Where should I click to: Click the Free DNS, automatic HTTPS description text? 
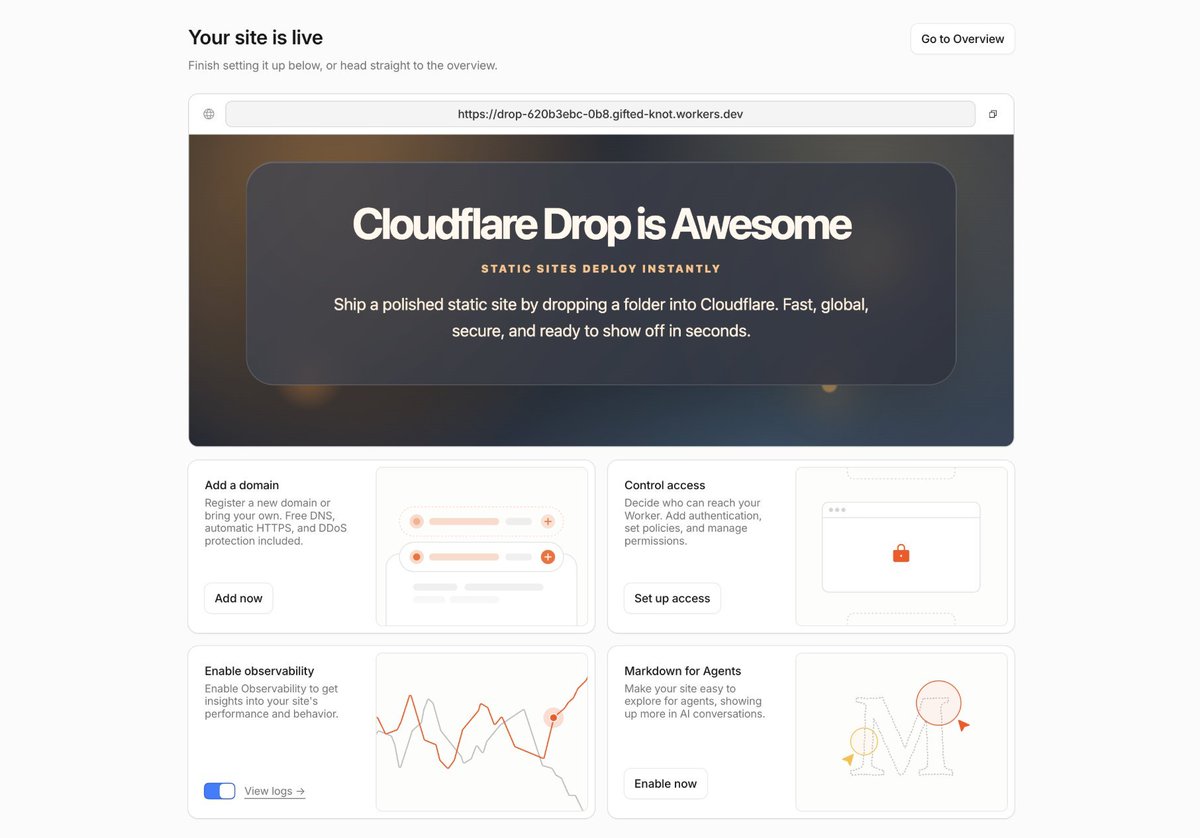point(276,522)
